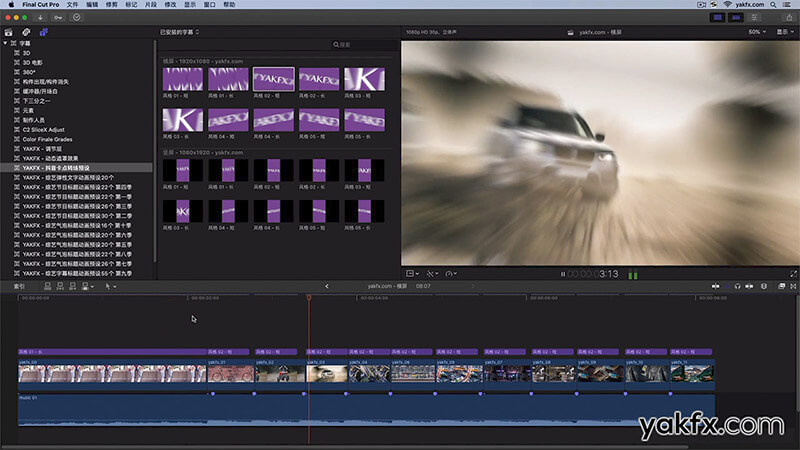
Task: Toggle solo headphones icon
Action: pos(738,287)
